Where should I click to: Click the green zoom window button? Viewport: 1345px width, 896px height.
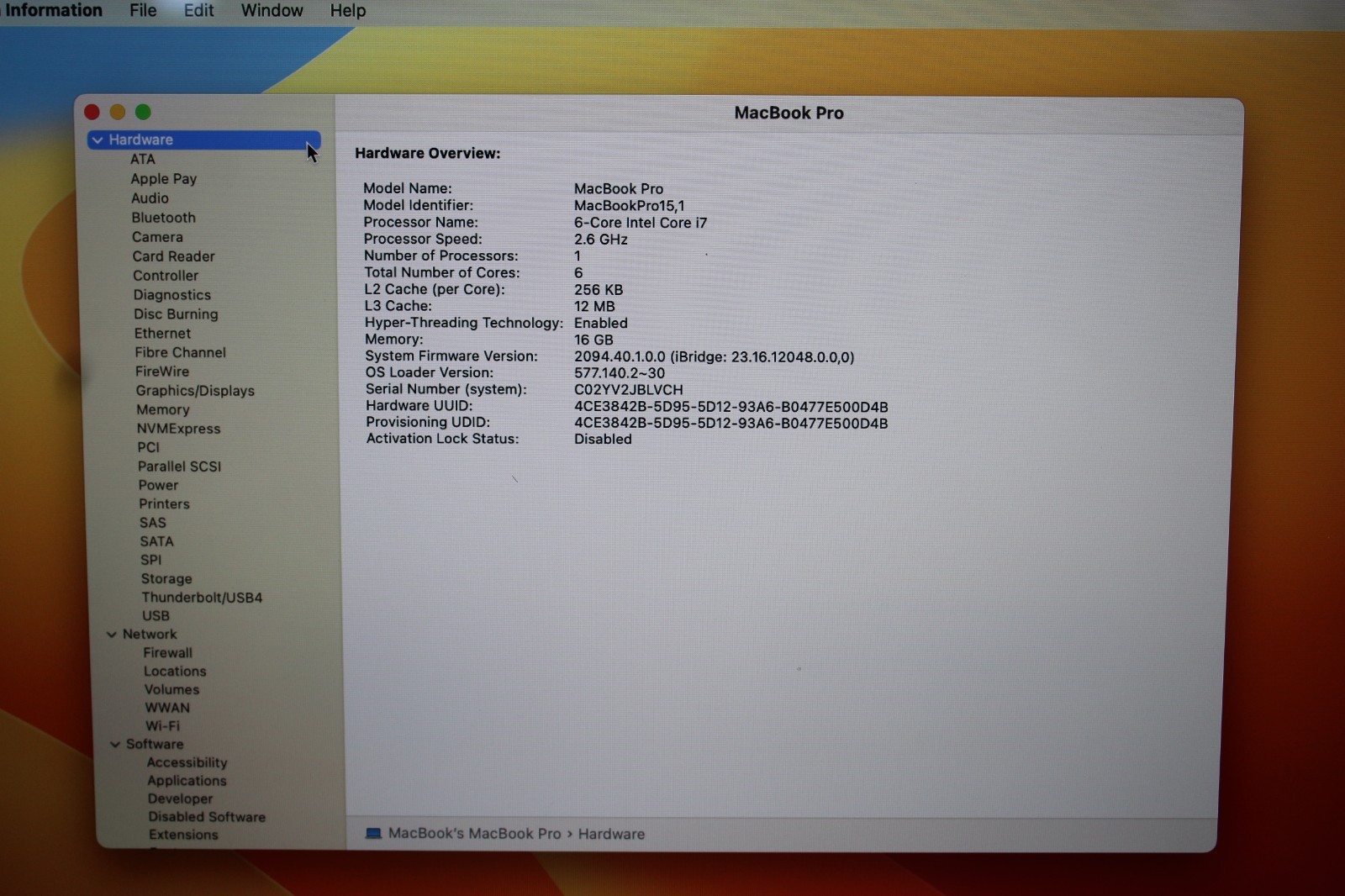(143, 113)
